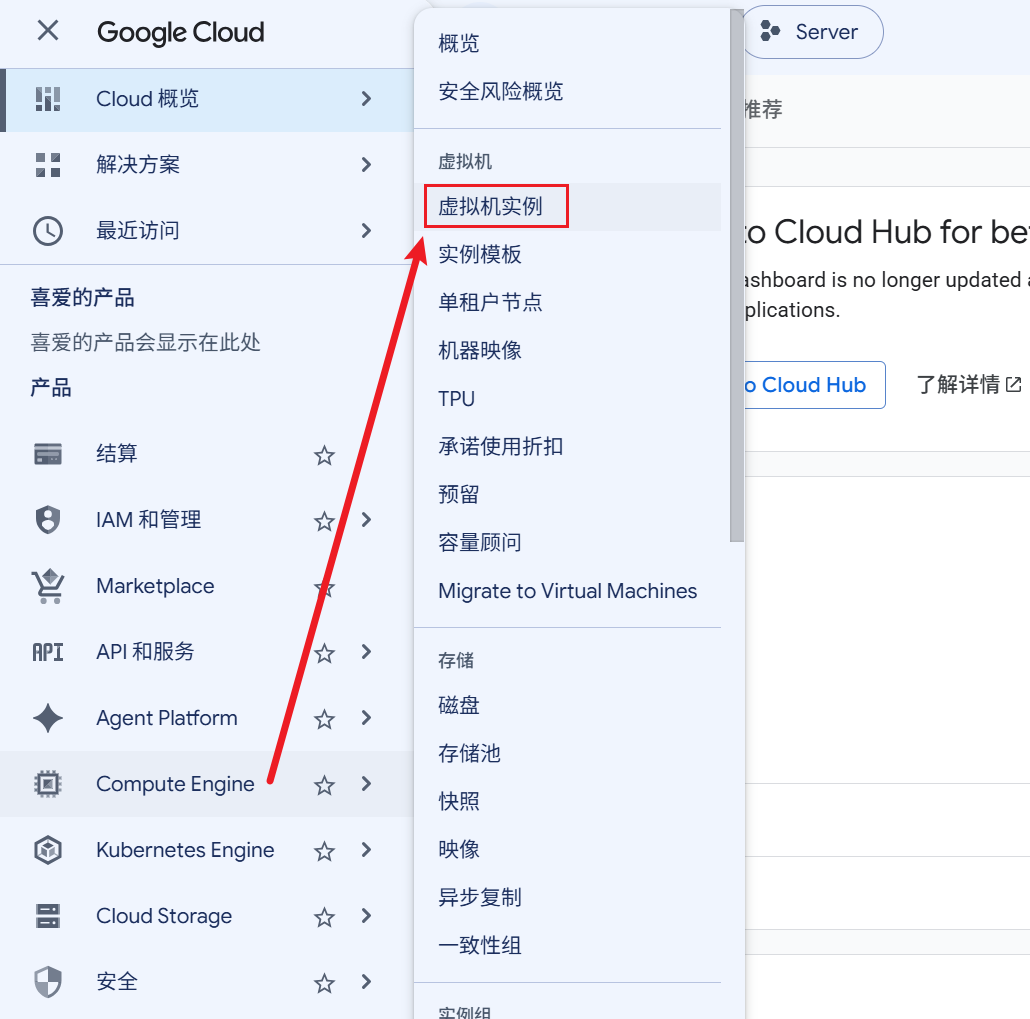Click the Agent Platform sparkle icon
This screenshot has height=1019, width=1030.
(48, 718)
